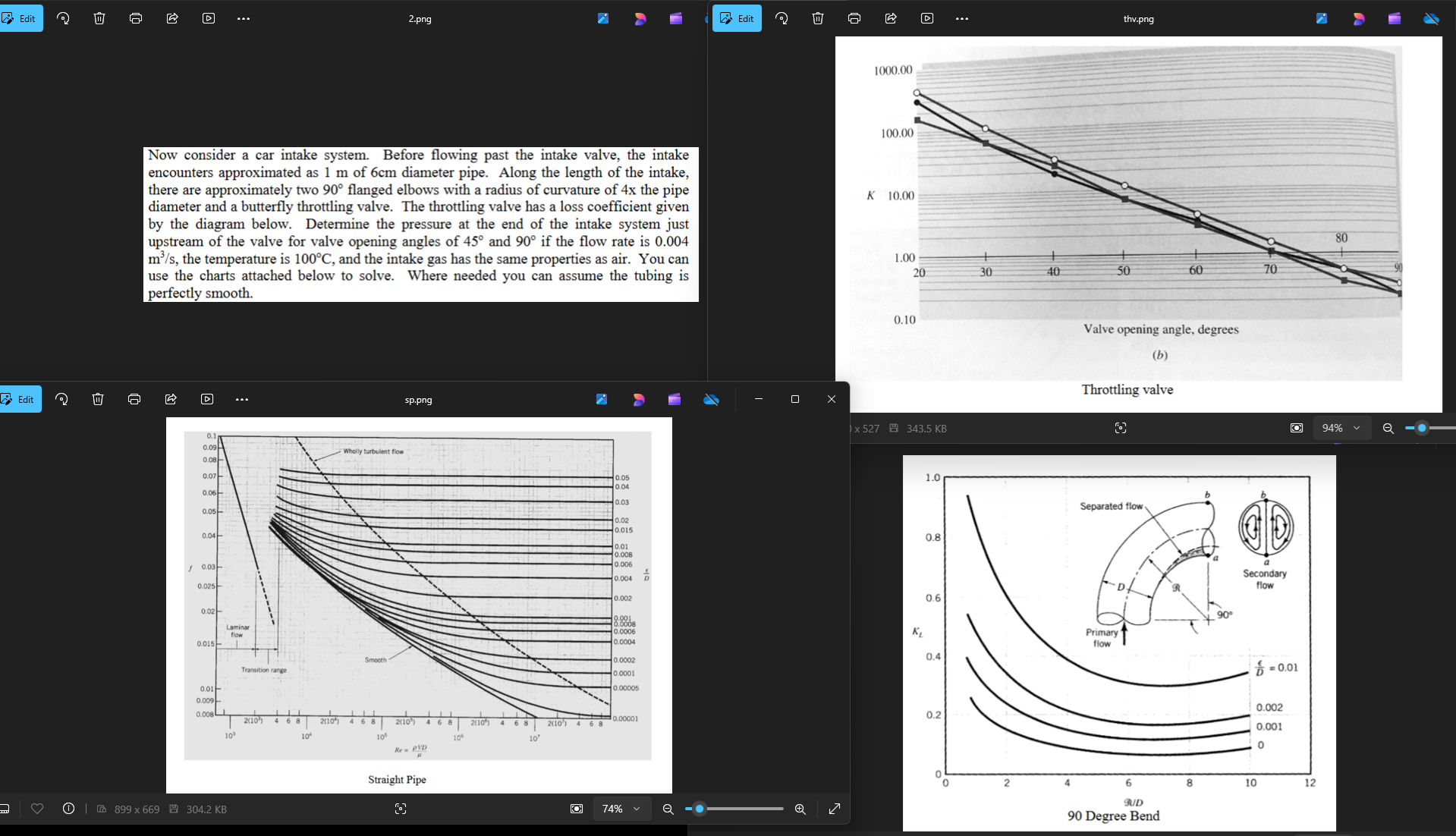Toggle the filmstrip in sp.png status bar

4,809
